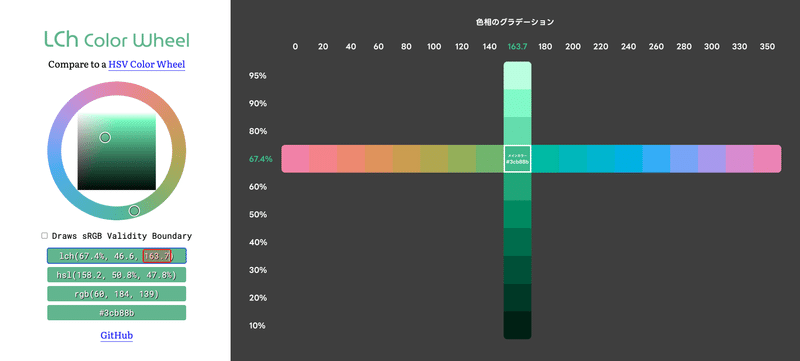
Task: Open the HSV Color Wheel link
Action: point(146,65)
